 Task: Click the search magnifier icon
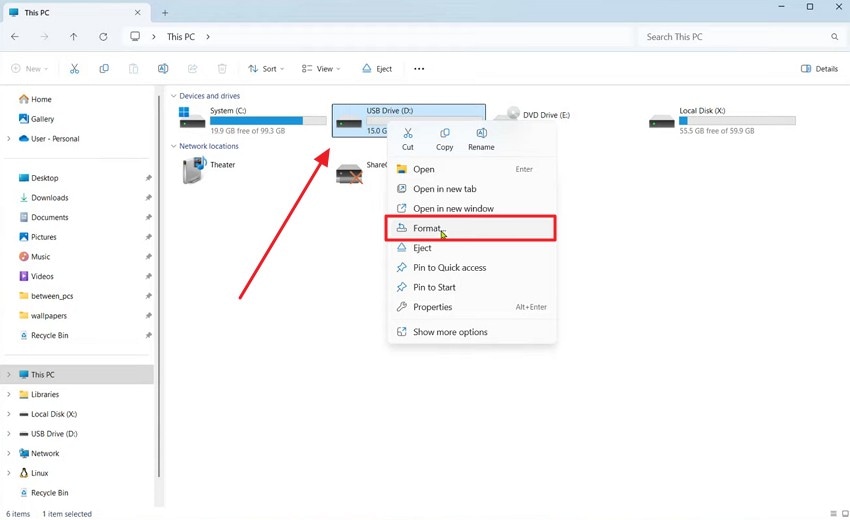834,37
